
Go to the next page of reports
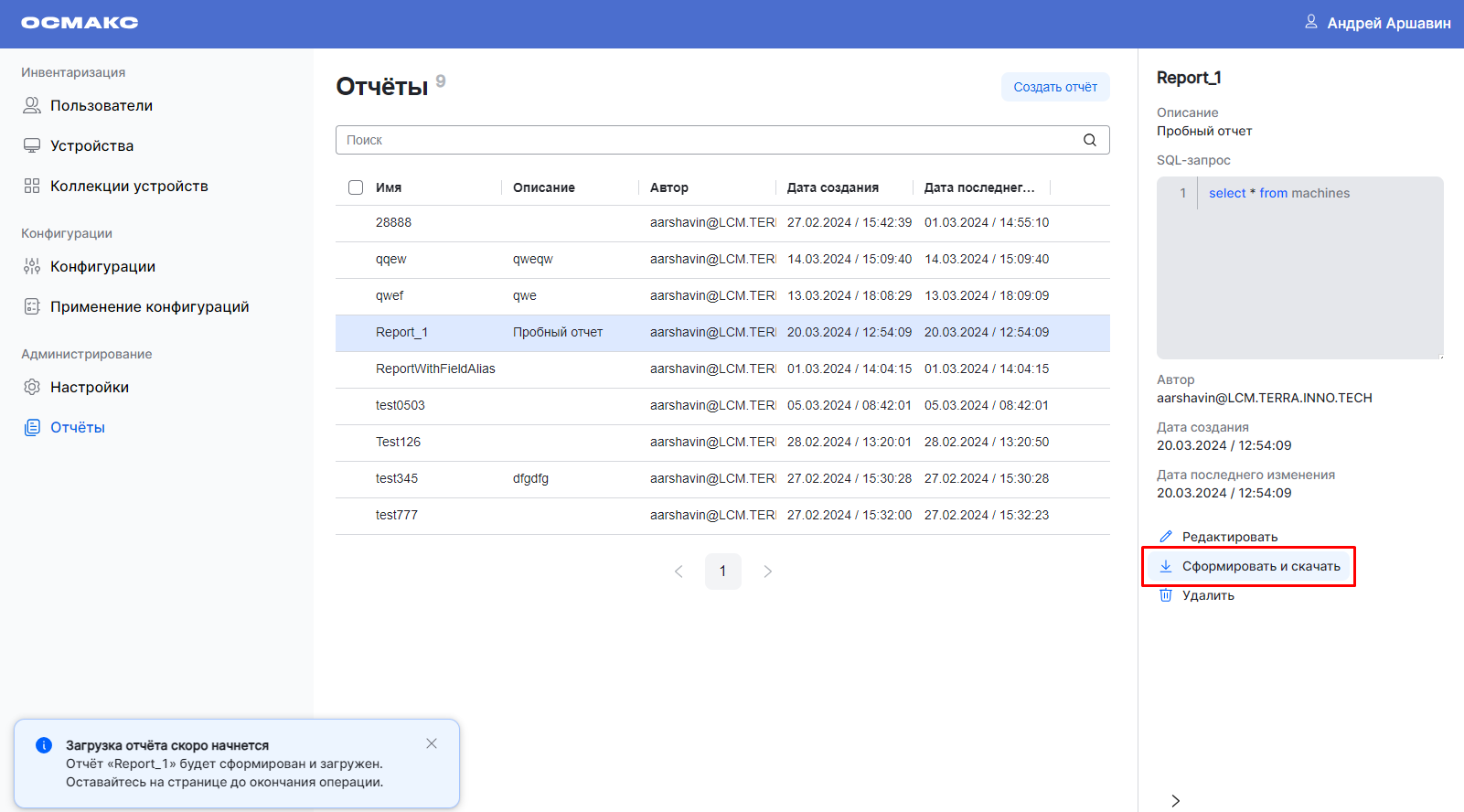point(767,572)
